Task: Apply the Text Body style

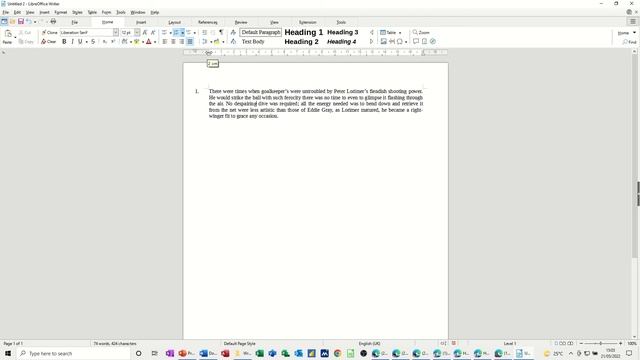Action: 253,42
